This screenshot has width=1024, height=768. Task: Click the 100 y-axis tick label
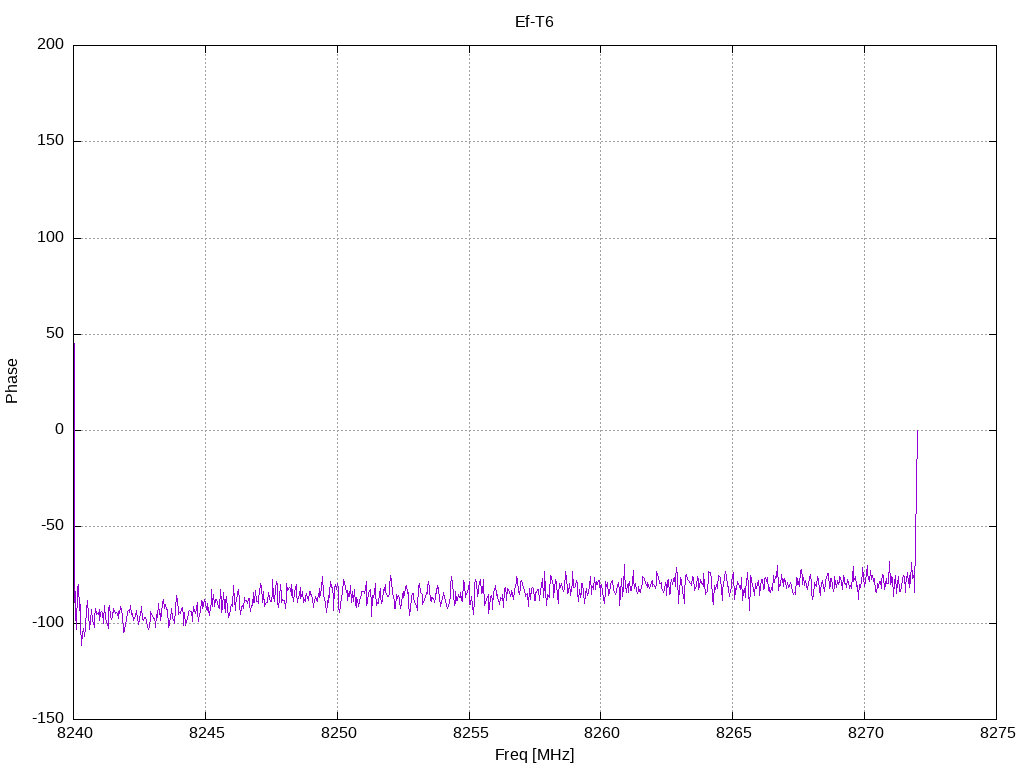coord(51,237)
